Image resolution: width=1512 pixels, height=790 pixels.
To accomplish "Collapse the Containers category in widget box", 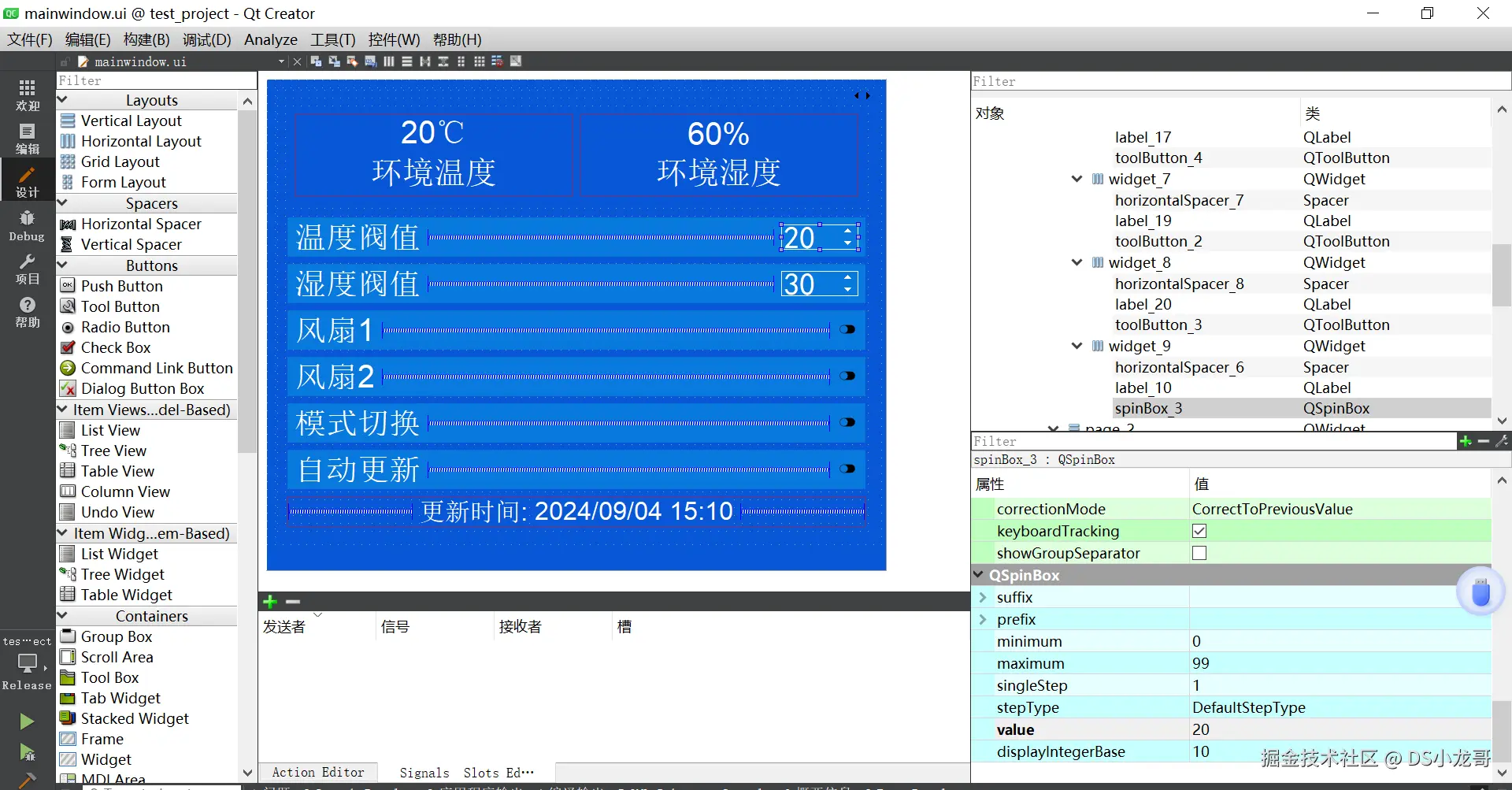I will coord(63,616).
